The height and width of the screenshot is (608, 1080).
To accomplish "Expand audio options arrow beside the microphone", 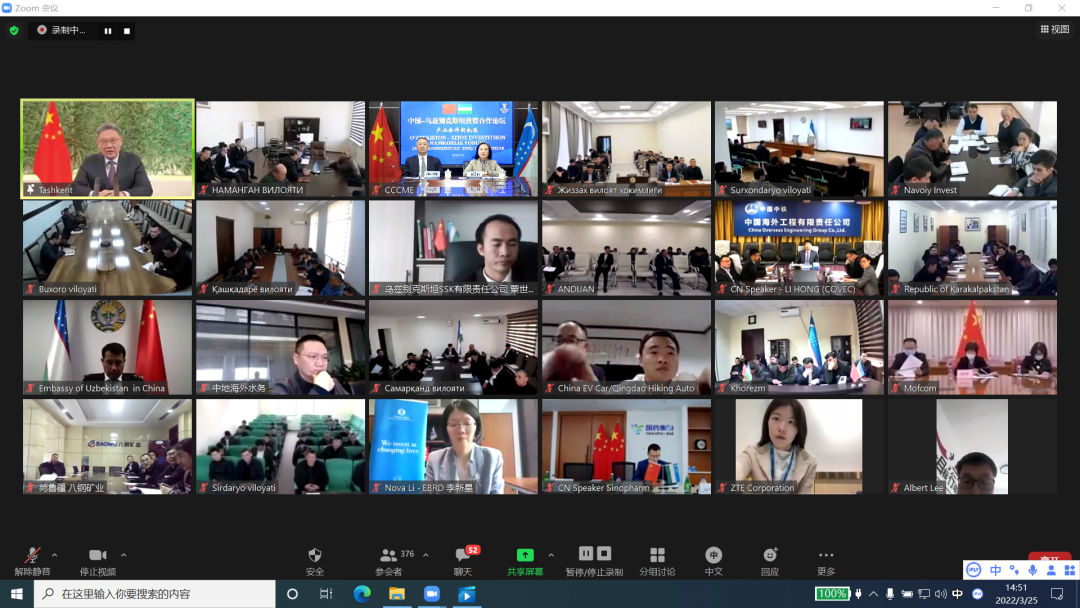I will 54,555.
